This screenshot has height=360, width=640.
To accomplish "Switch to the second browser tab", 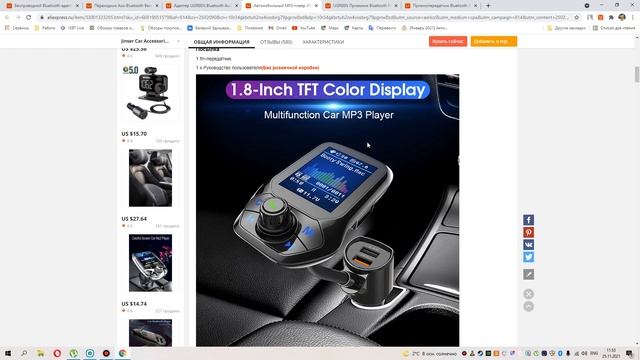I will pyautogui.click(x=121, y=6).
